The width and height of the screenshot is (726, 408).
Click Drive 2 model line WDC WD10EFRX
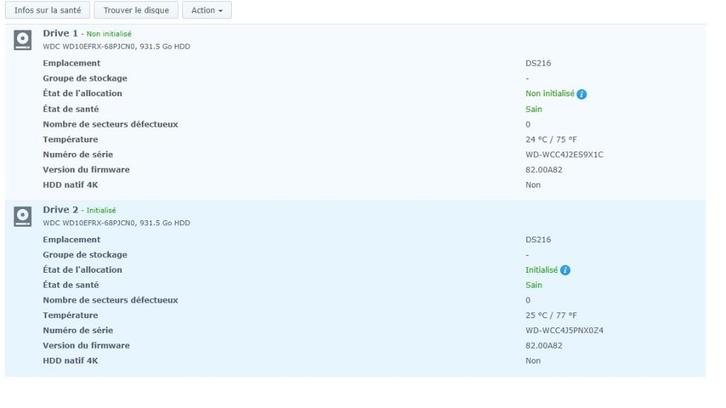click(x=116, y=223)
